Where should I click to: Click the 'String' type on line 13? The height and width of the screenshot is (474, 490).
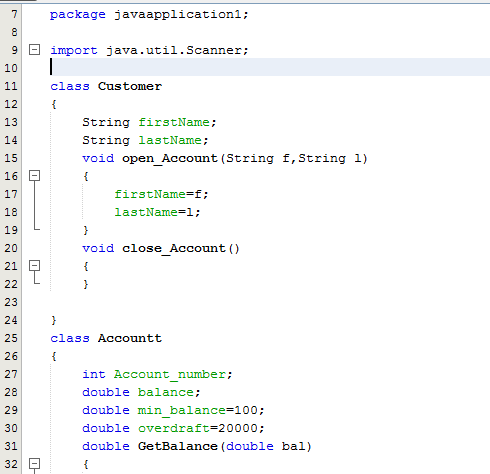point(106,122)
